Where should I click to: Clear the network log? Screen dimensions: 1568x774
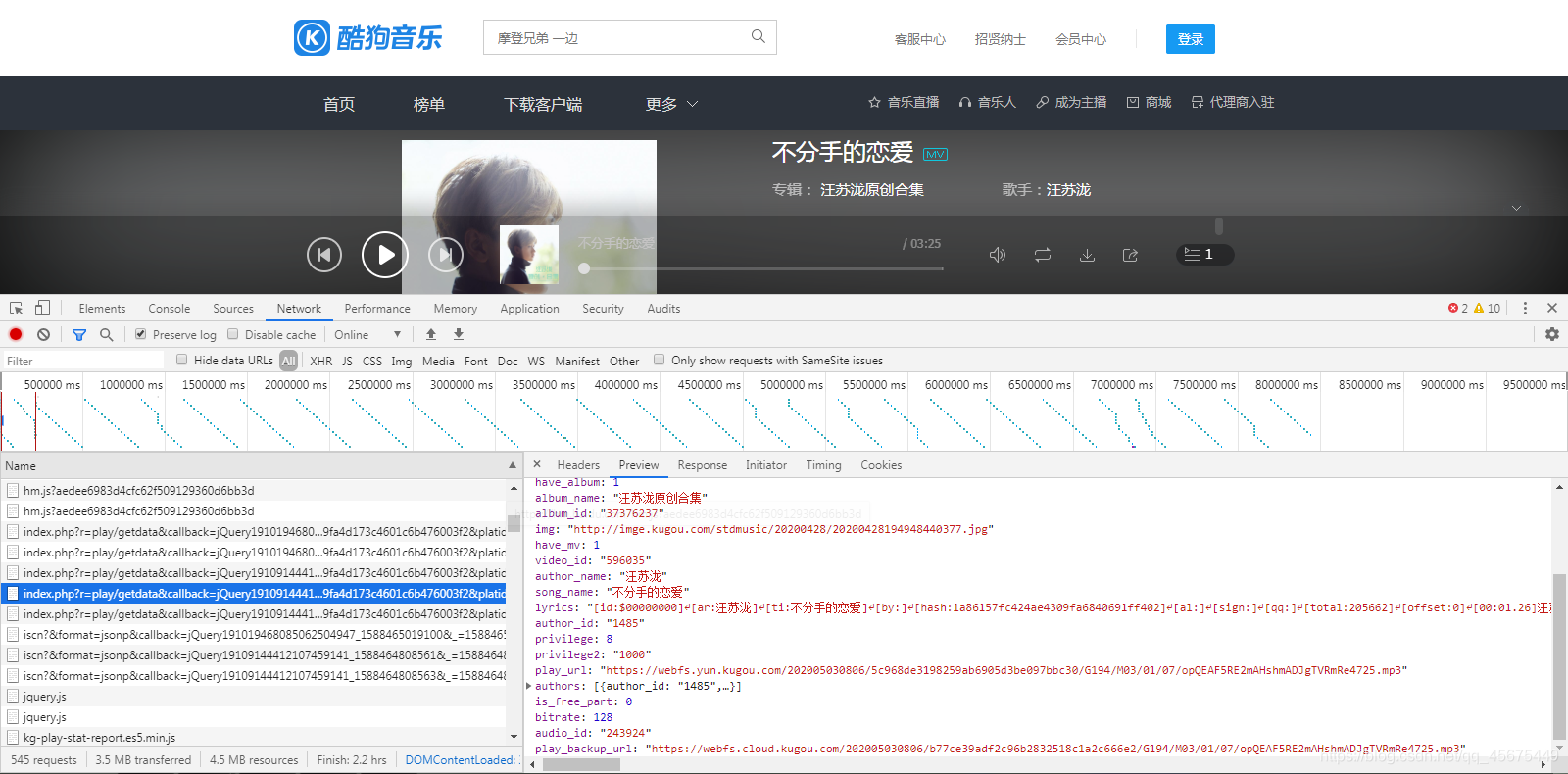coord(43,334)
